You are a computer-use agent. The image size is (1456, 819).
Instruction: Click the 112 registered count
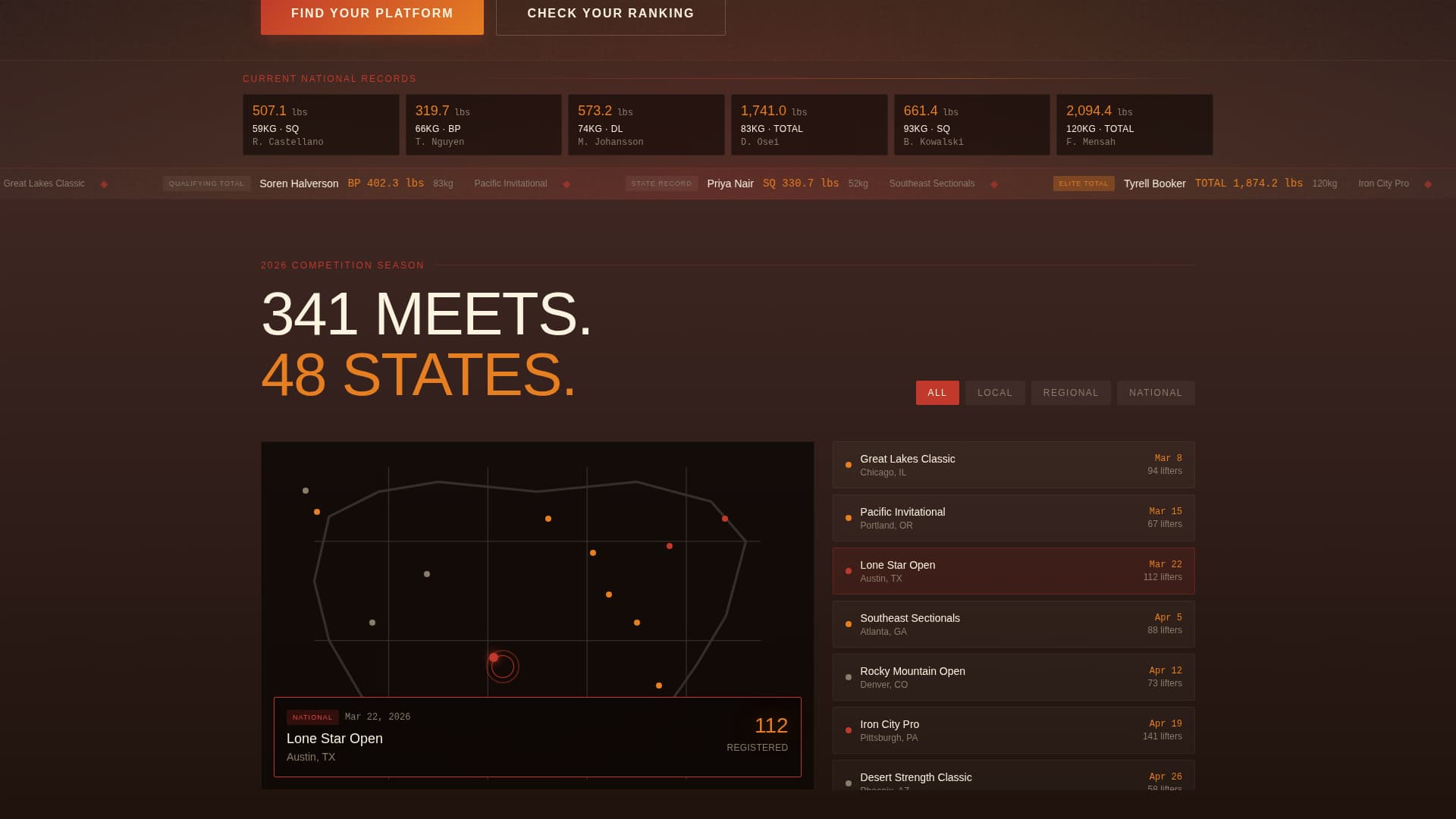pyautogui.click(x=771, y=726)
